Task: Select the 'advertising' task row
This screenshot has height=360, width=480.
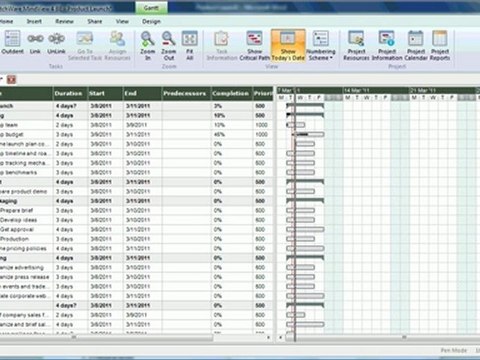Action: pyautogui.click(x=136, y=268)
